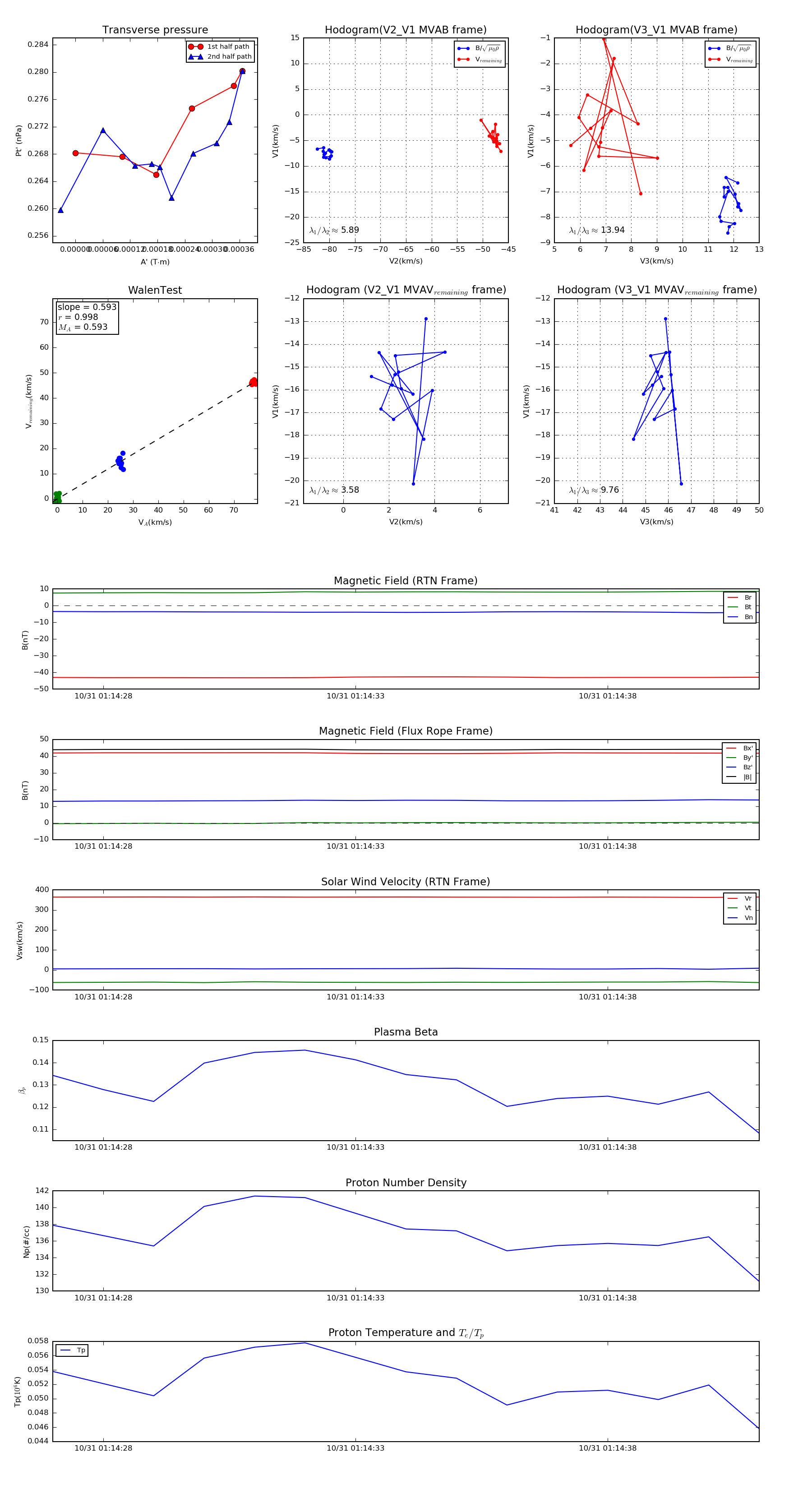Click the 'Np(#/cc)' axis label

click(x=26, y=1242)
